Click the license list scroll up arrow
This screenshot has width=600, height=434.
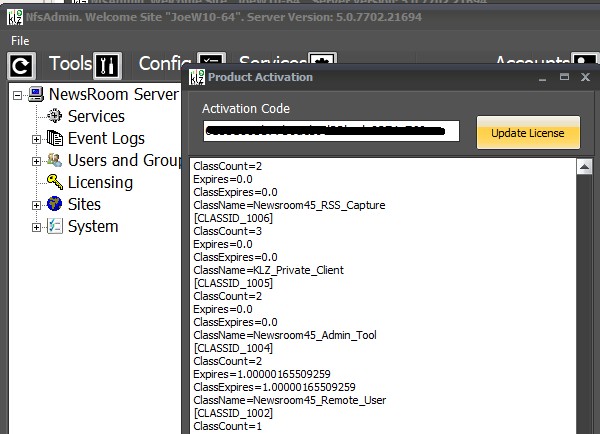pos(584,166)
